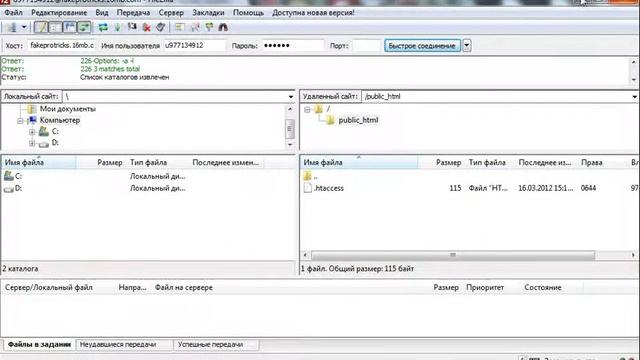Image resolution: width=640 pixels, height=360 pixels.
Task: Sort local files by Имя файла column
Action: click(39, 162)
